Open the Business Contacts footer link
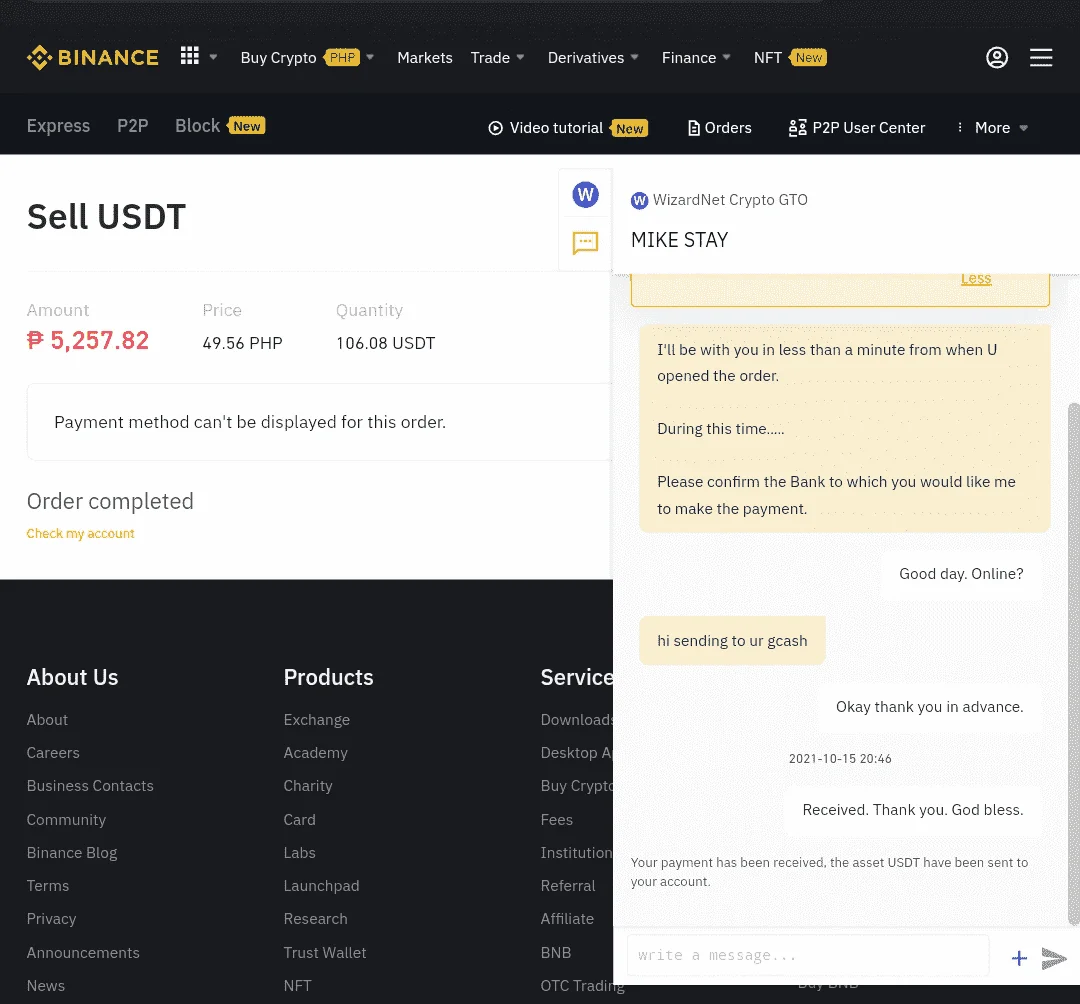The image size is (1080, 1004). [90, 786]
